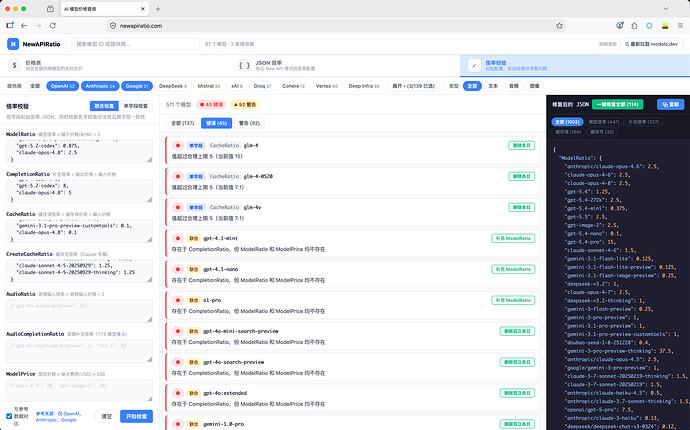Viewport: 690px width, 430px height.
Task: Click red error dot on glm-4 row
Action: [178, 145]
